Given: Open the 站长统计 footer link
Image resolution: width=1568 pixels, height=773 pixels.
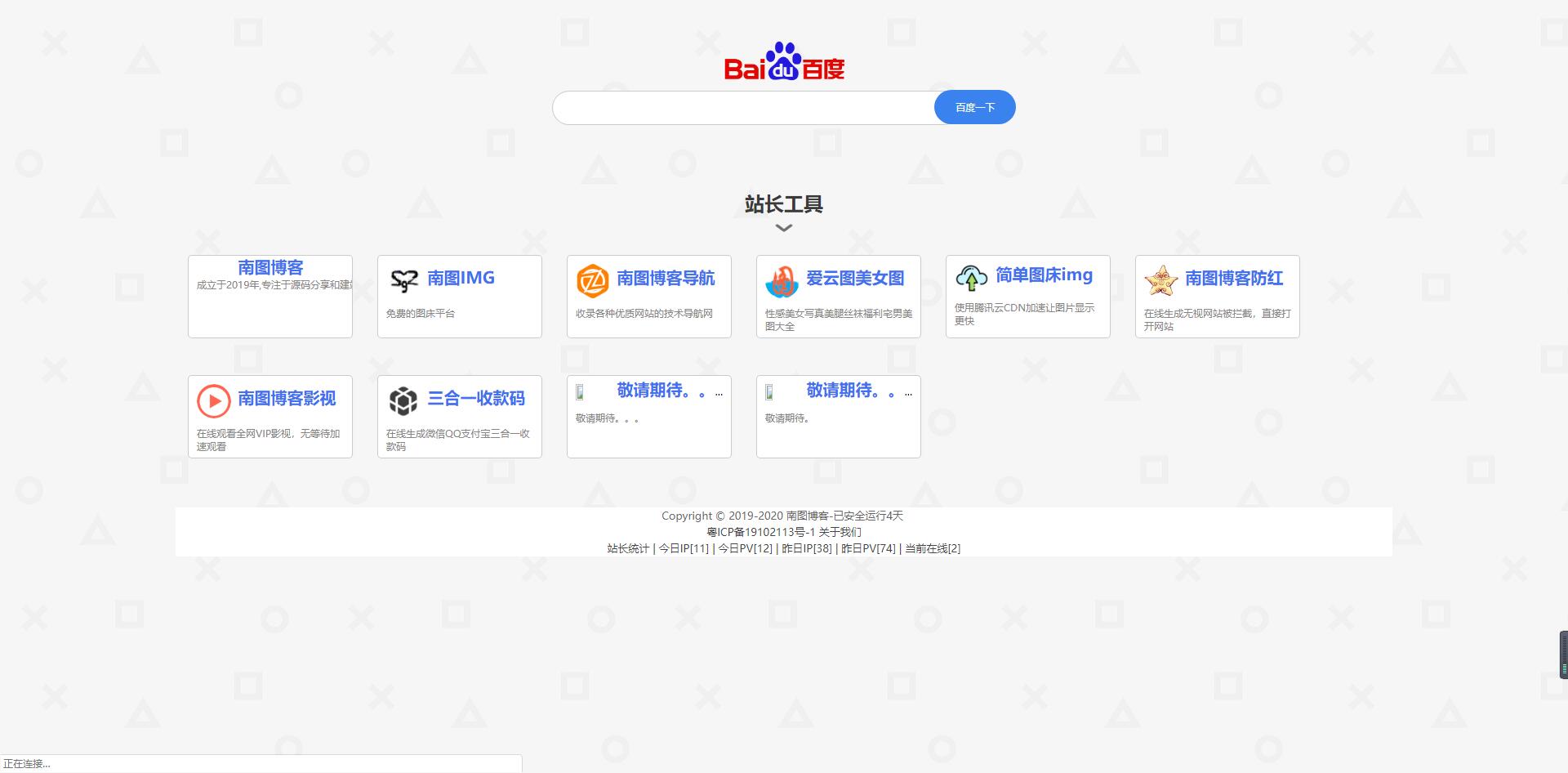Looking at the screenshot, I should 628,548.
